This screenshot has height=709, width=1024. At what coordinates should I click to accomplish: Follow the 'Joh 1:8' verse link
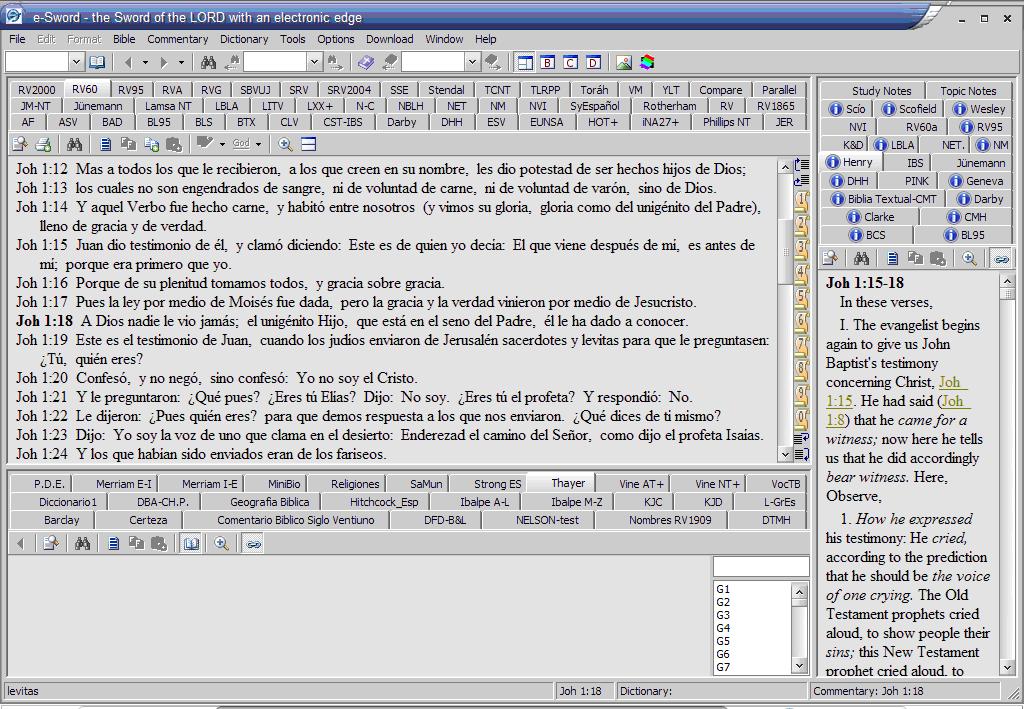point(897,410)
